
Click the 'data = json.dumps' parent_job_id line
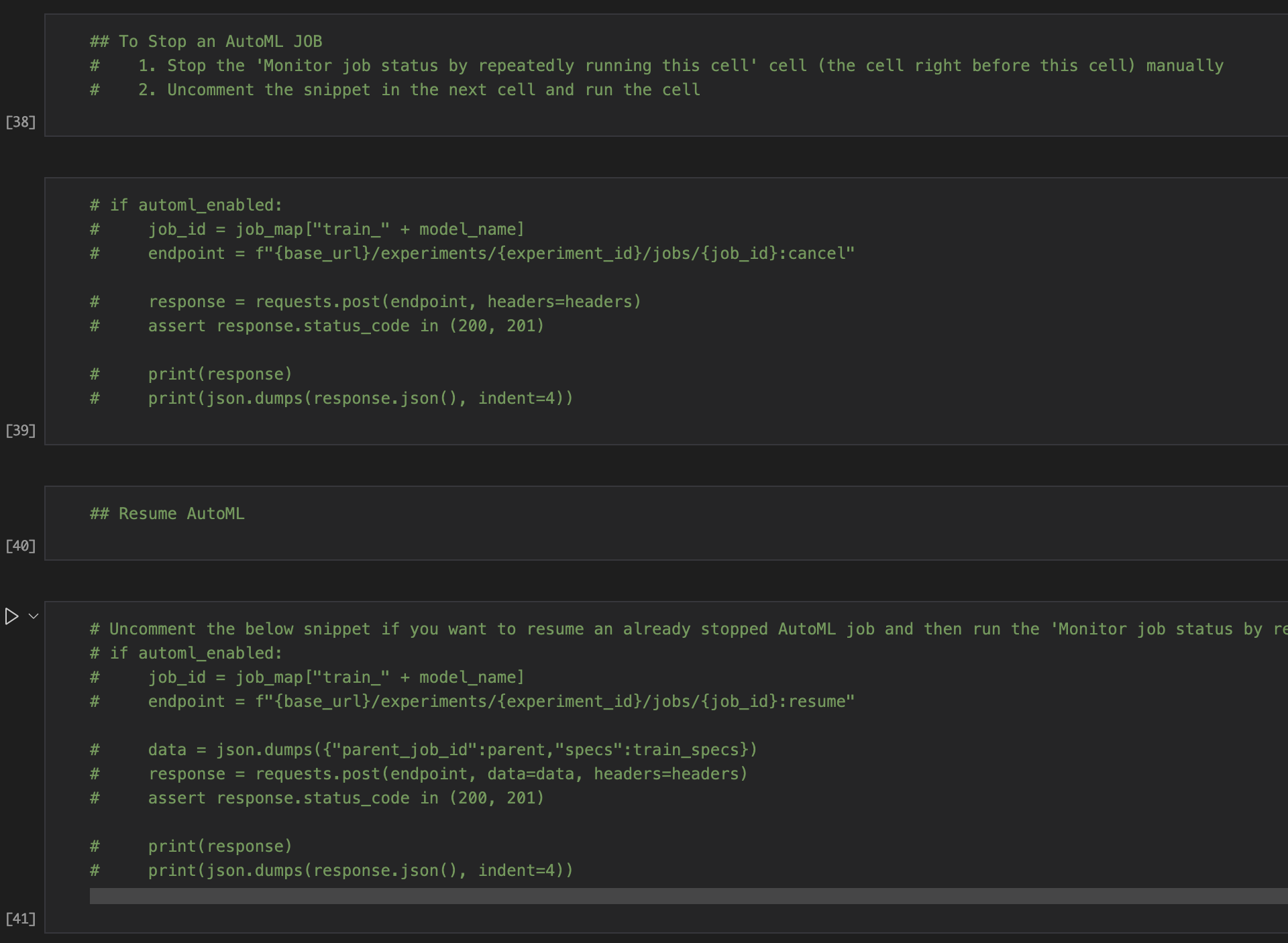tap(423, 750)
